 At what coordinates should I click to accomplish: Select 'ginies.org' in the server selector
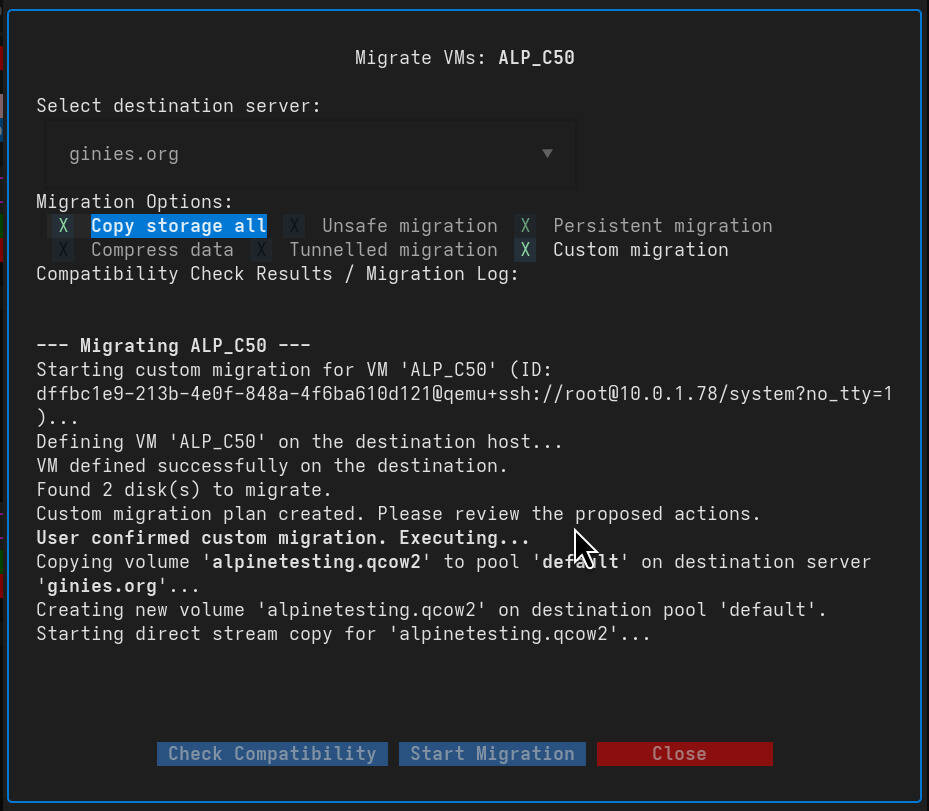[123, 153]
